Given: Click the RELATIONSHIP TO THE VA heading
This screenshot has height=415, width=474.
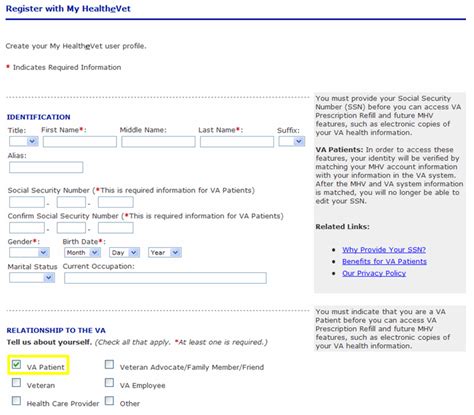Looking at the screenshot, I should point(56,330).
